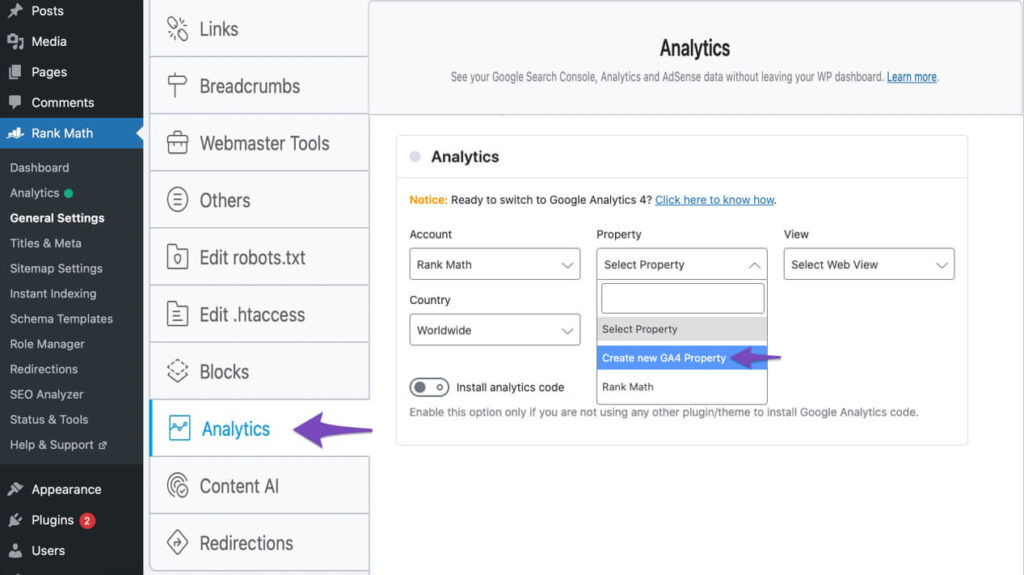1024x575 pixels.
Task: Open Schema Templates submenu item
Action: (x=61, y=319)
